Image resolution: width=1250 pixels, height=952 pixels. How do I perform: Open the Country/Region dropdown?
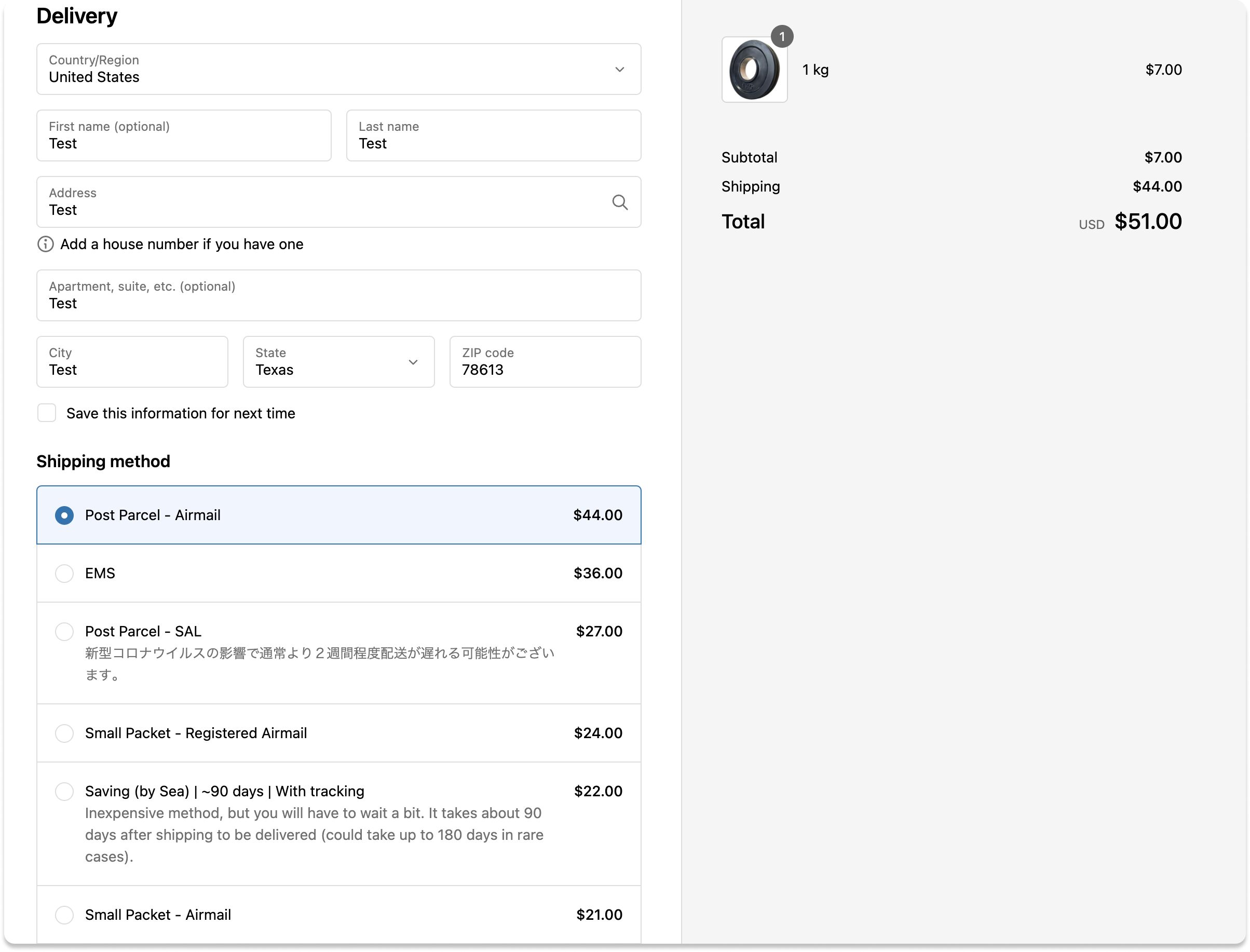tap(338, 69)
